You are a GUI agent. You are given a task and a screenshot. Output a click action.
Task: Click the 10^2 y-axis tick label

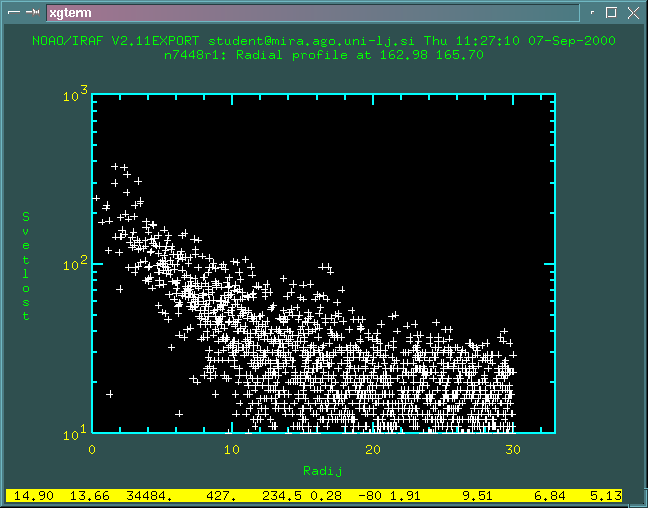coord(76,263)
